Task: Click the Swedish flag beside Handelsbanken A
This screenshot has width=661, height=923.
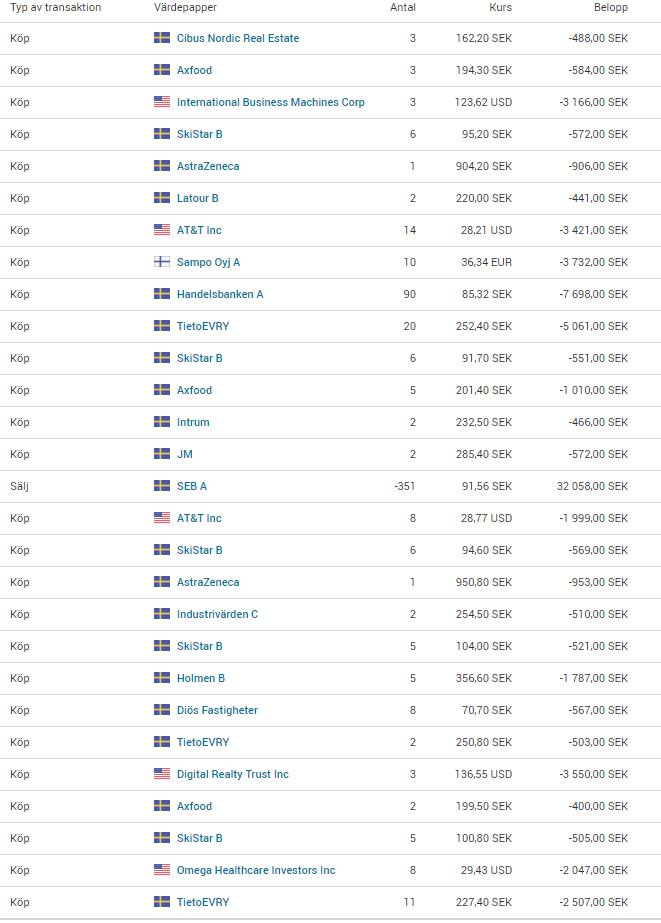Action: click(x=162, y=294)
